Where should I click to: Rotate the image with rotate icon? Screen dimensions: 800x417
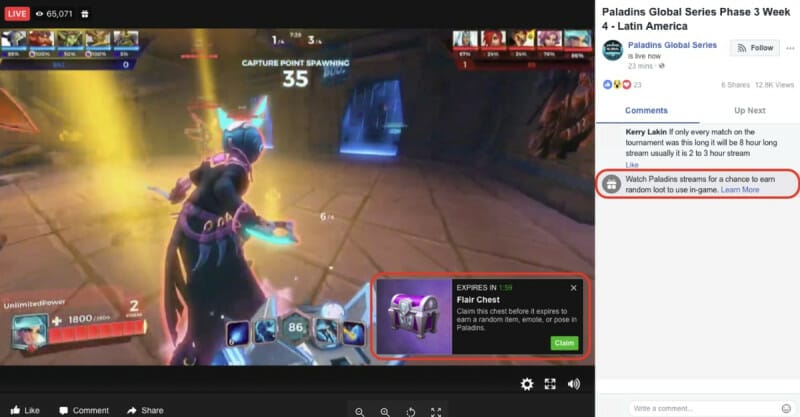[410, 411]
